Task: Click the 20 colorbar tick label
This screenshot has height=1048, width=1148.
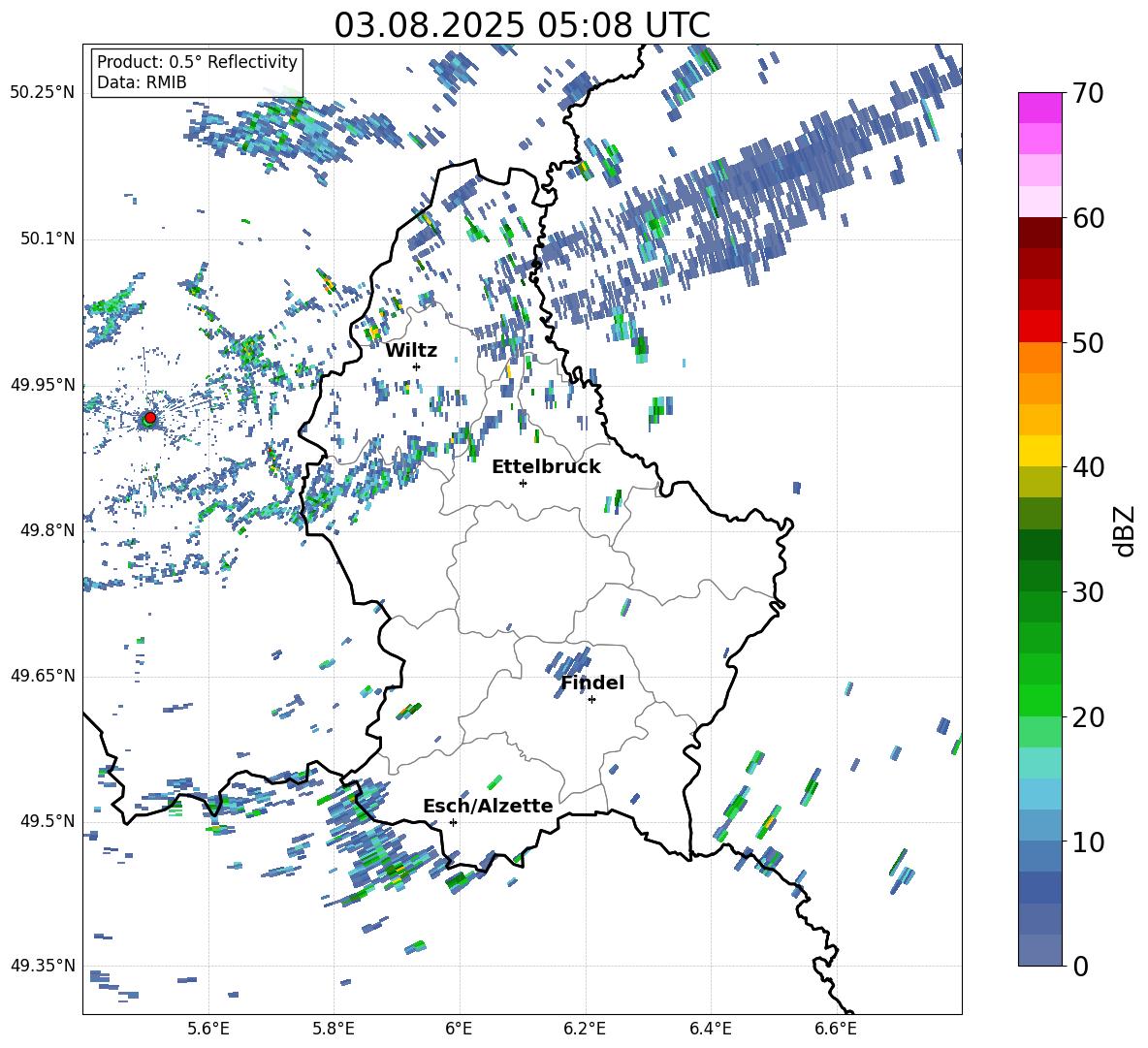Action: click(x=1088, y=717)
